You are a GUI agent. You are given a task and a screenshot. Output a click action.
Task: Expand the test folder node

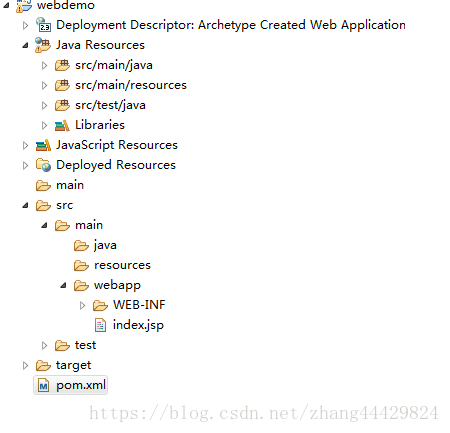(44, 345)
